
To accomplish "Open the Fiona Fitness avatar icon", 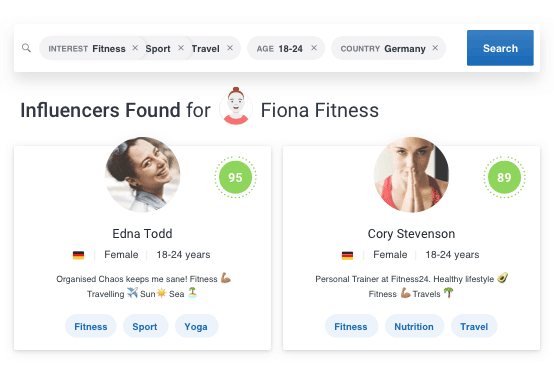I will coord(236,106).
